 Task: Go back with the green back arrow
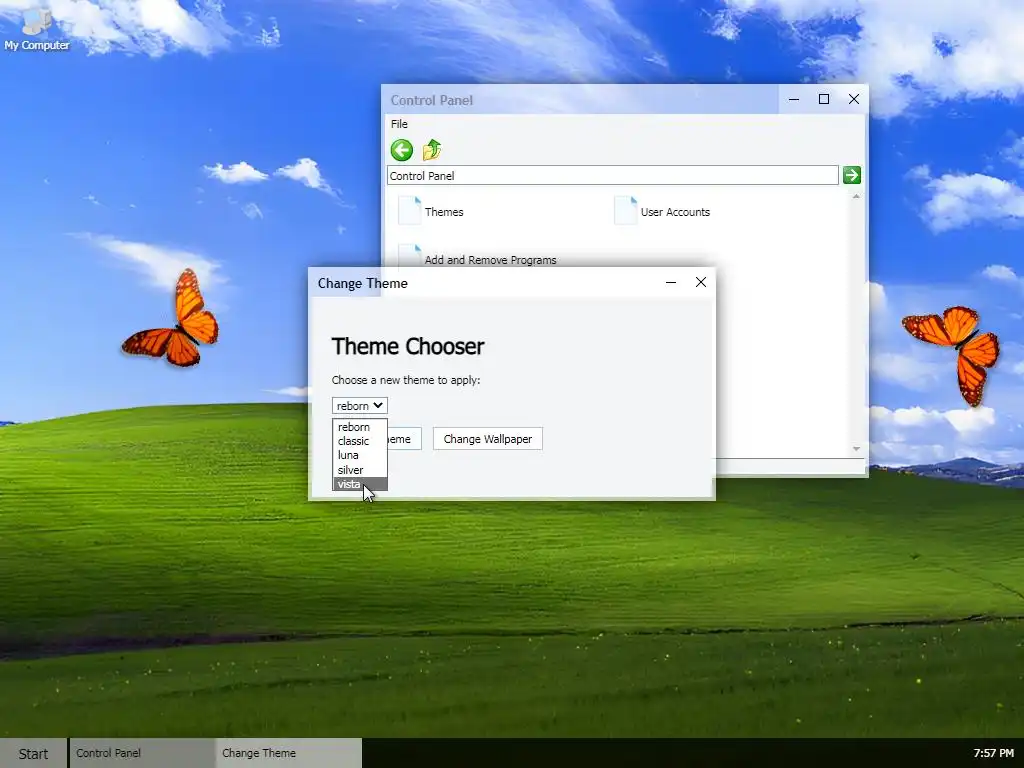point(402,150)
